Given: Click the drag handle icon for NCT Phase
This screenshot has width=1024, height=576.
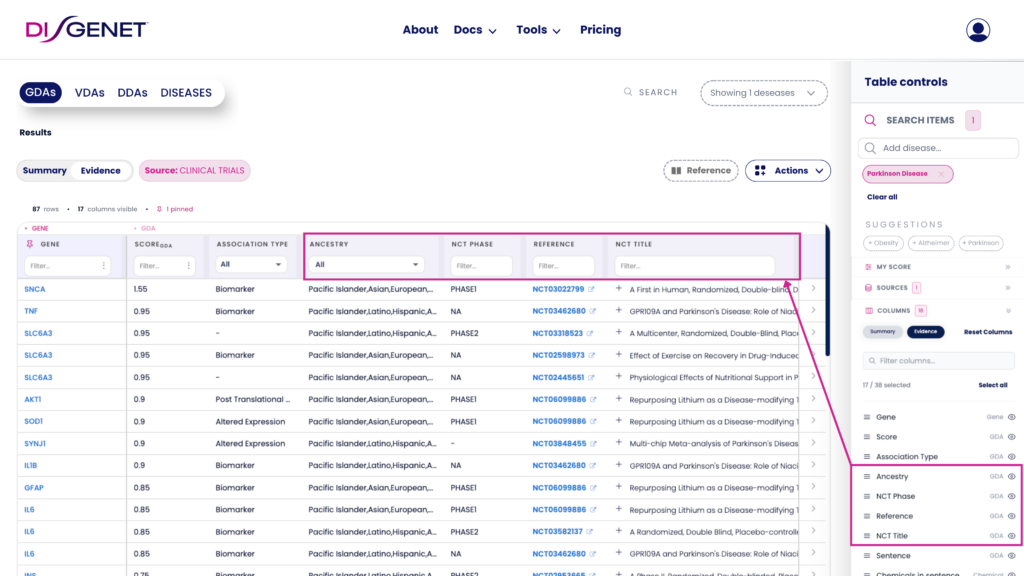Looking at the screenshot, I should [x=867, y=496].
